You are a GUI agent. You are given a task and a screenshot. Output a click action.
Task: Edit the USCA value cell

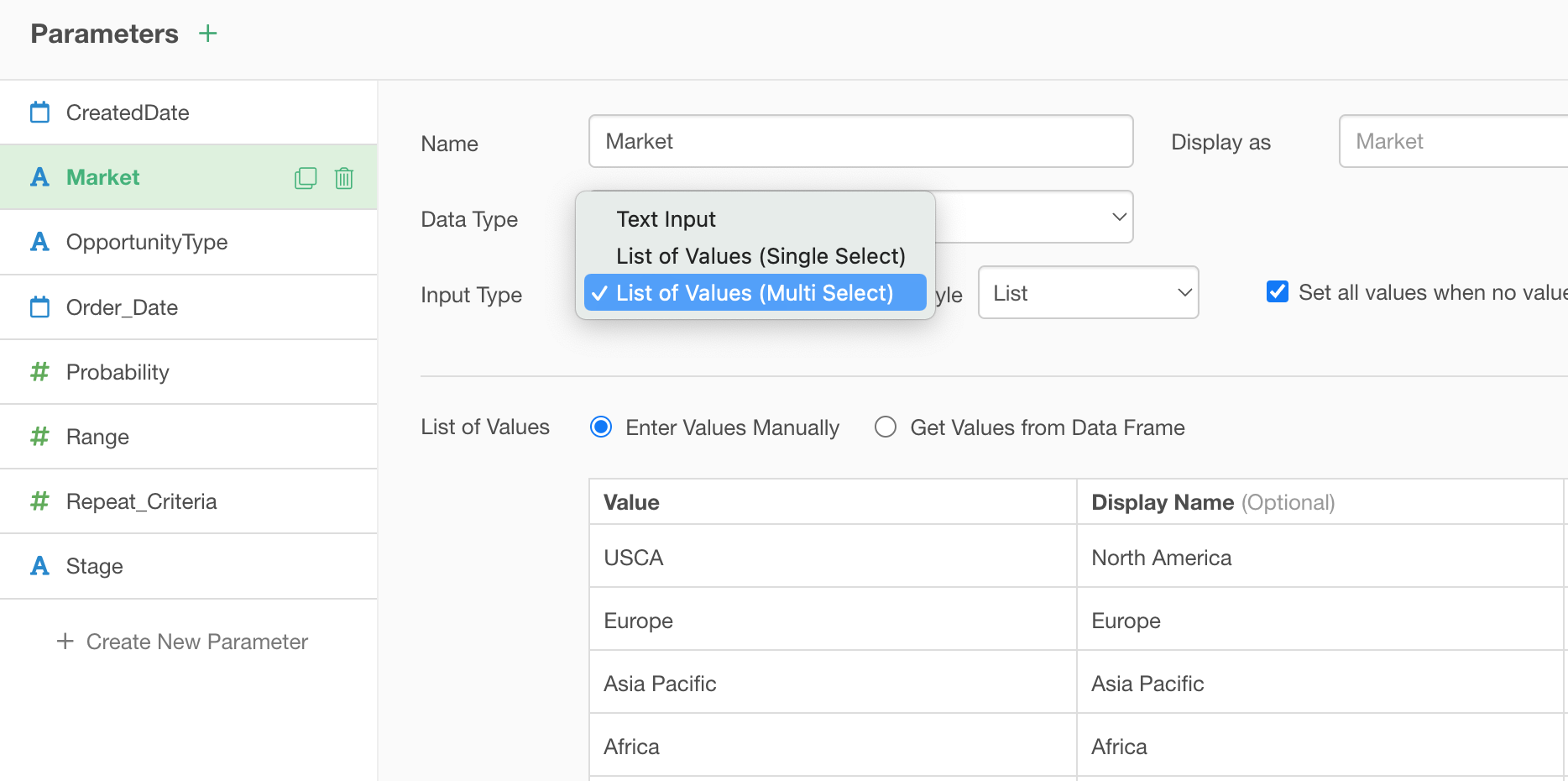point(832,558)
